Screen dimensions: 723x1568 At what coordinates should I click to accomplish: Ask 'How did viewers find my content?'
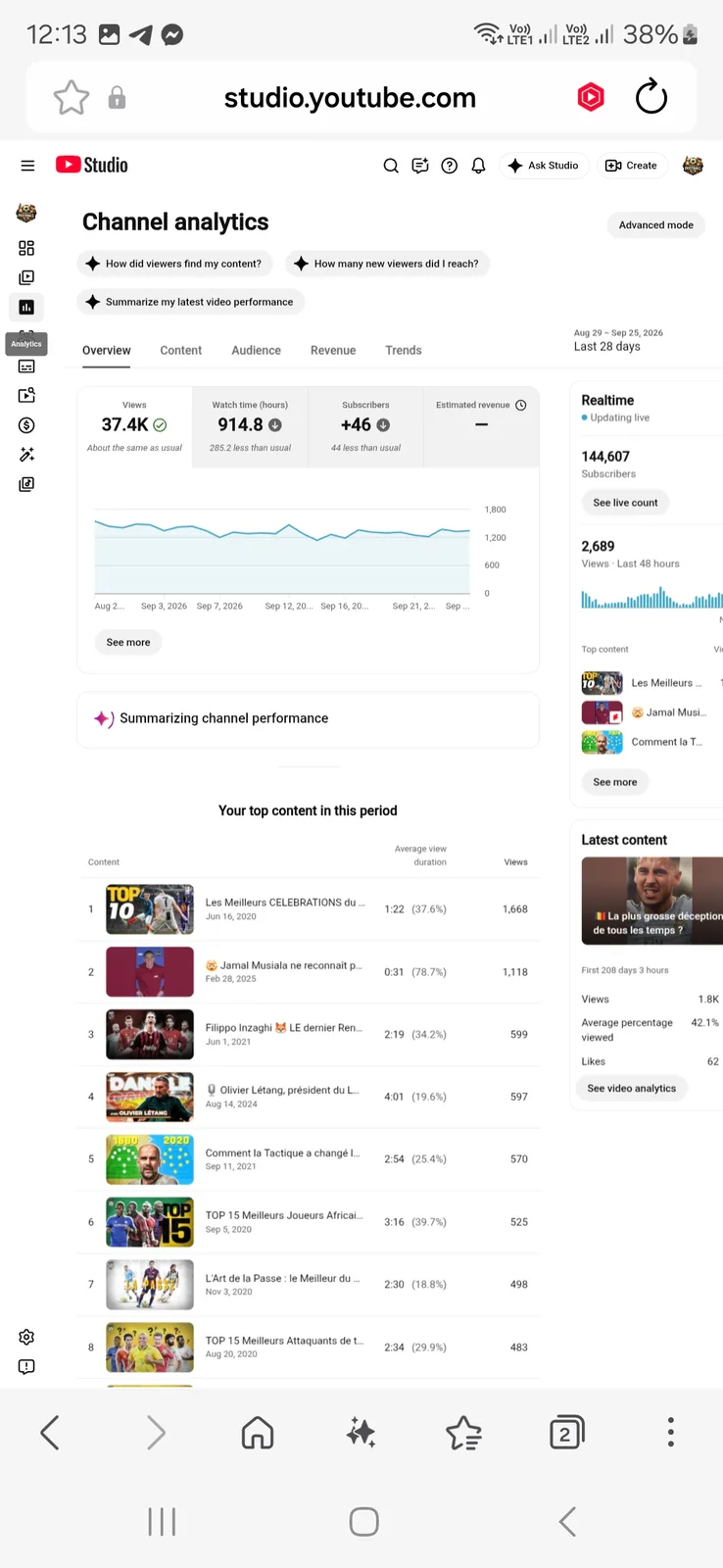pyautogui.click(x=174, y=264)
